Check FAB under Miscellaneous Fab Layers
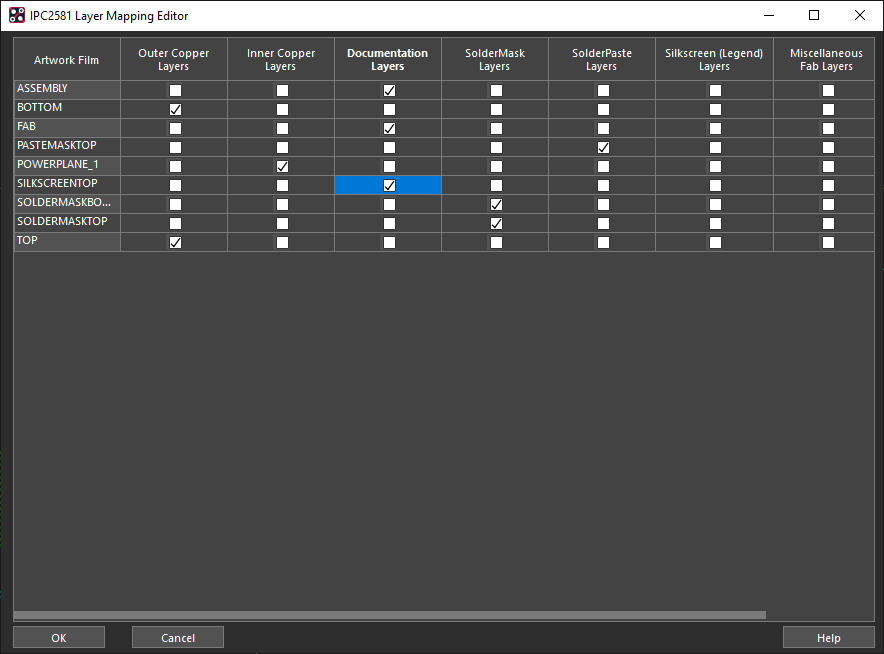Screen dimensions: 884x654 (x=828, y=129)
